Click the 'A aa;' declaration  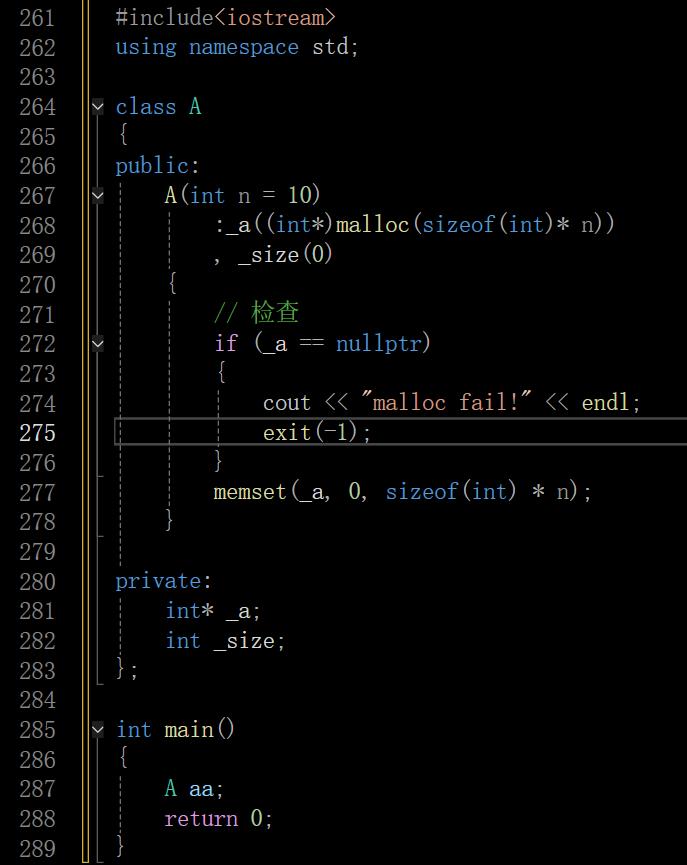coord(194,789)
